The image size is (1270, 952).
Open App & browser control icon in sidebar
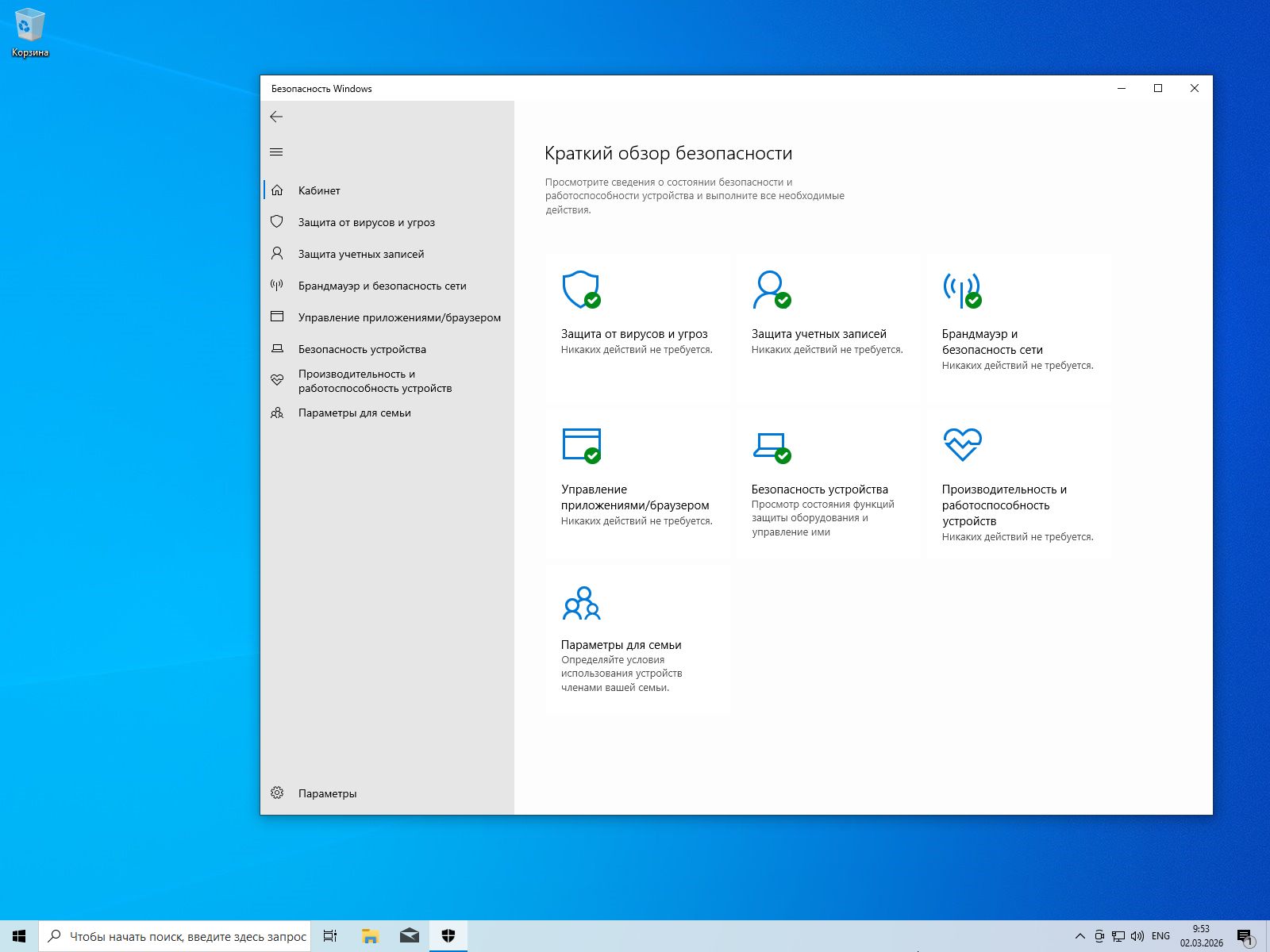coord(276,316)
